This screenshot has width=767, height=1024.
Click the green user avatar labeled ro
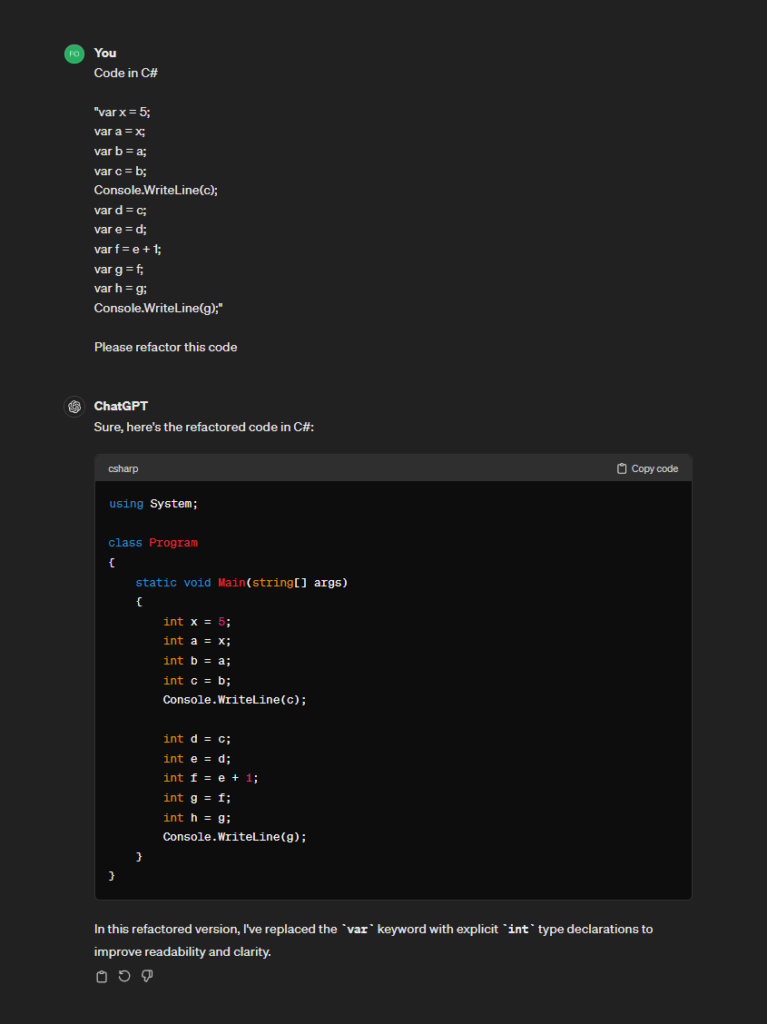pos(74,52)
